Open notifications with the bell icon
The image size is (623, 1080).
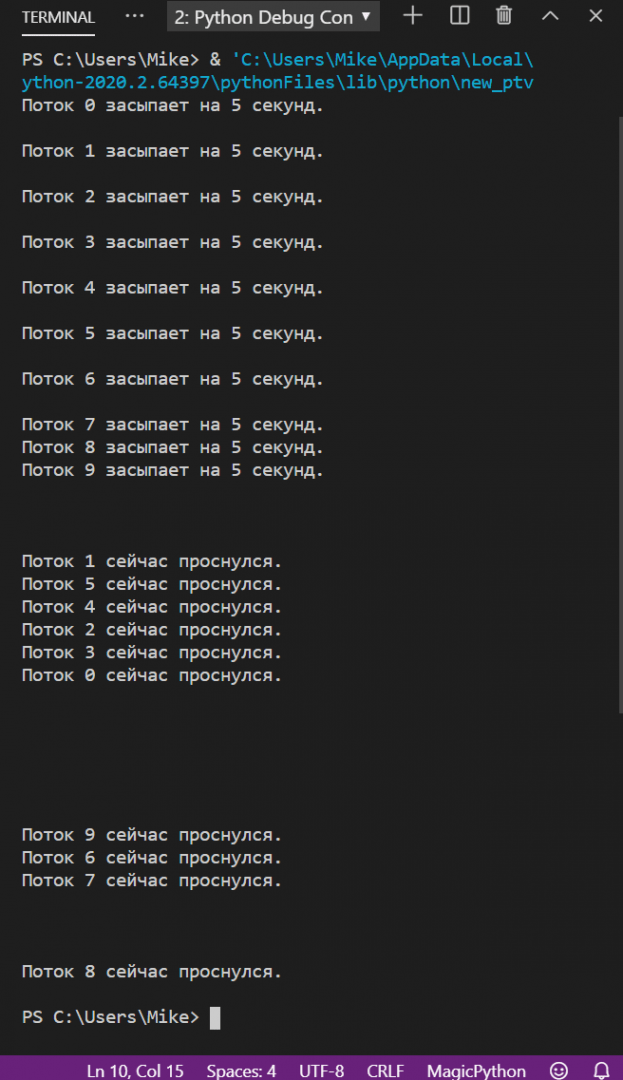[601, 1071]
